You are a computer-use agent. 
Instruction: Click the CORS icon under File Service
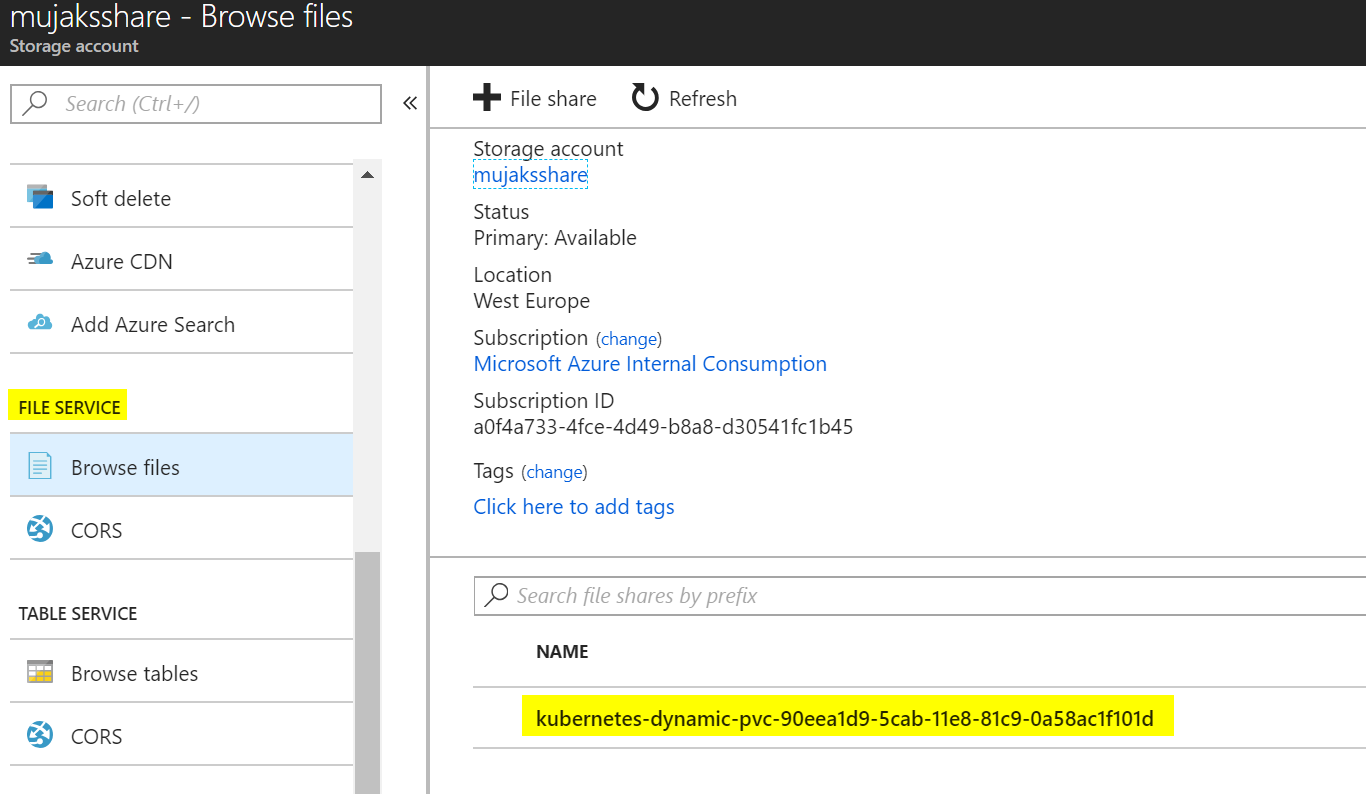coord(40,529)
